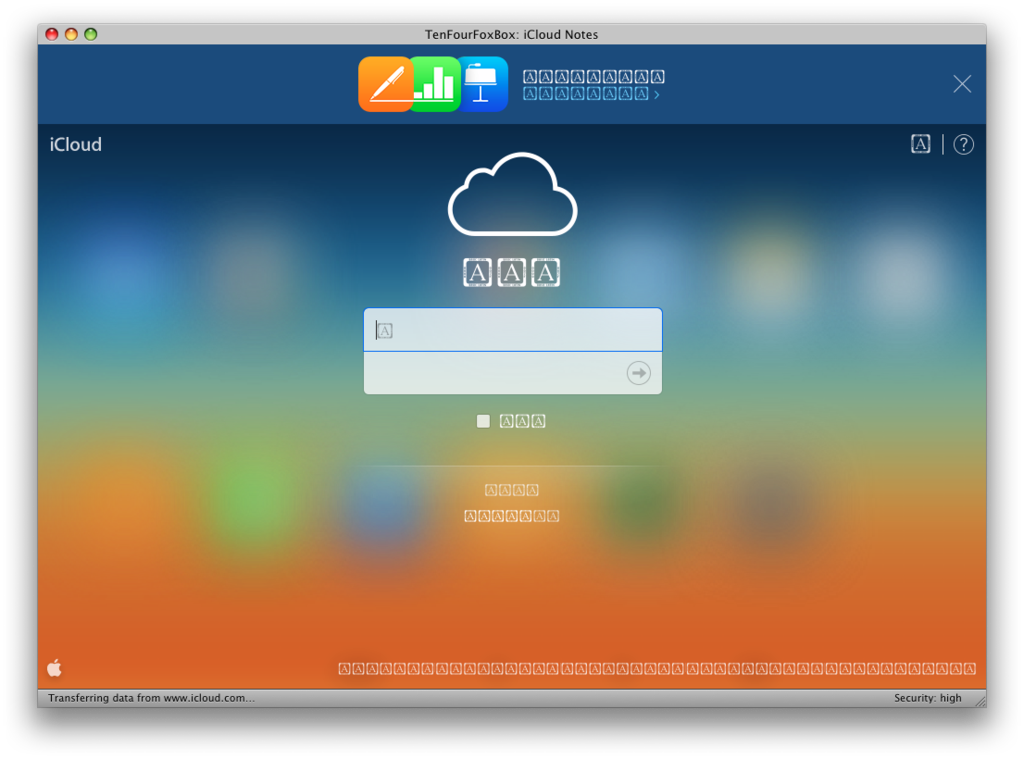Click the red window close button

(52, 34)
